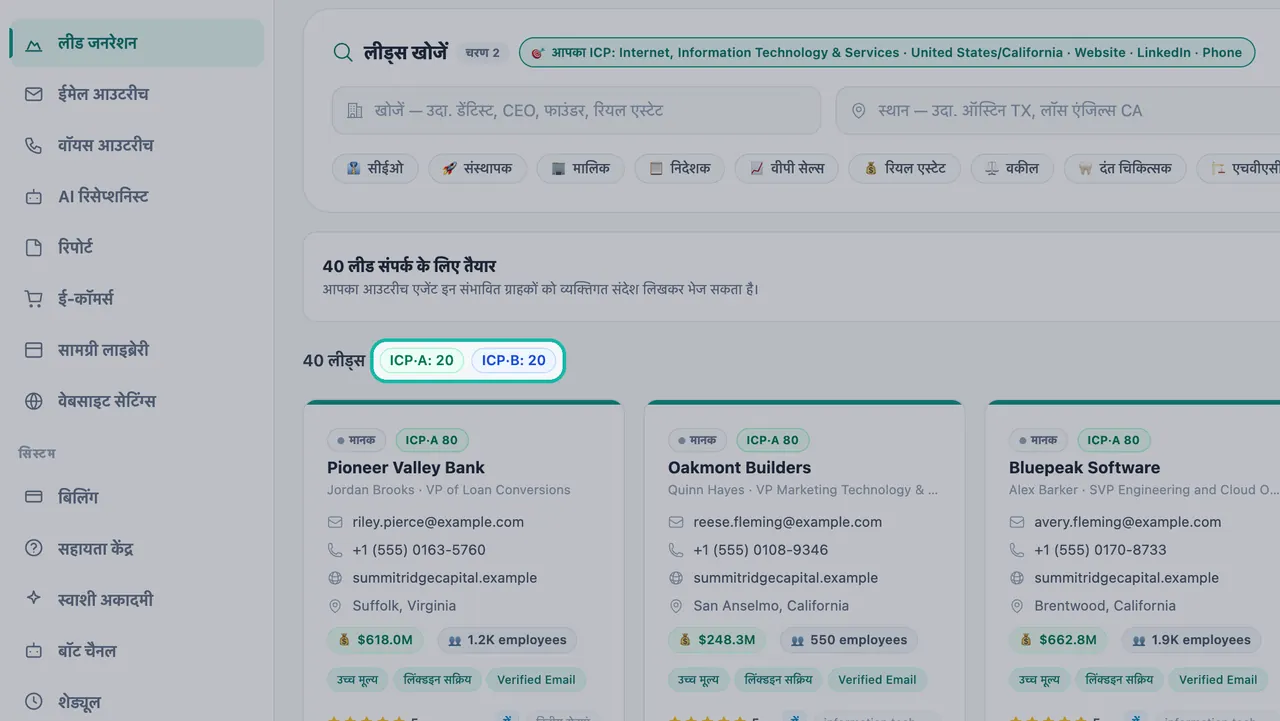Viewport: 1280px width, 721px height.
Task: Pick the रियल एस्टेट filter chip
Action: [905, 168]
